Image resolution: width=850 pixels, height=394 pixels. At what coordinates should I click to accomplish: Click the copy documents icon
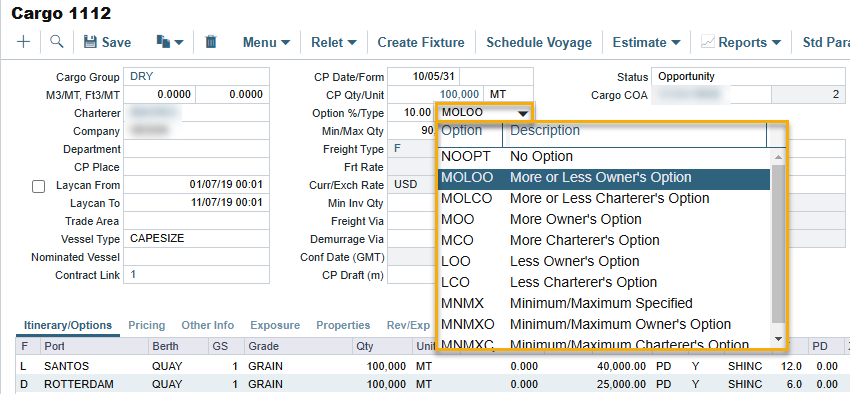point(164,42)
